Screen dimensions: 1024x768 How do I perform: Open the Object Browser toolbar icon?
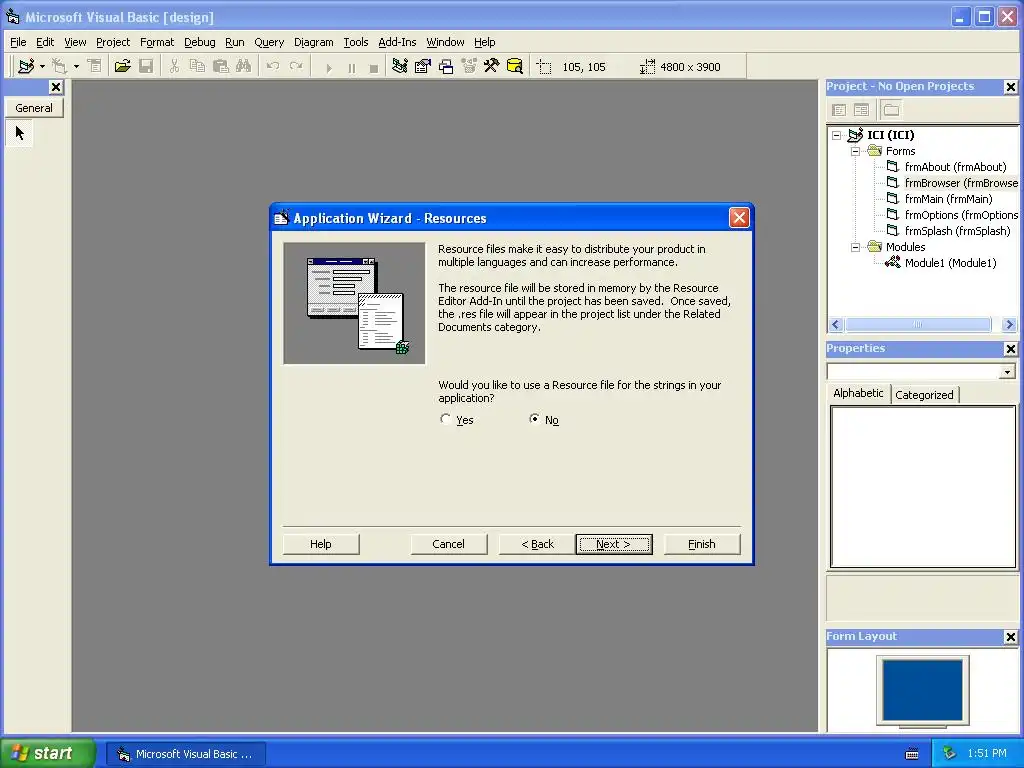pyautogui.click(x=469, y=66)
